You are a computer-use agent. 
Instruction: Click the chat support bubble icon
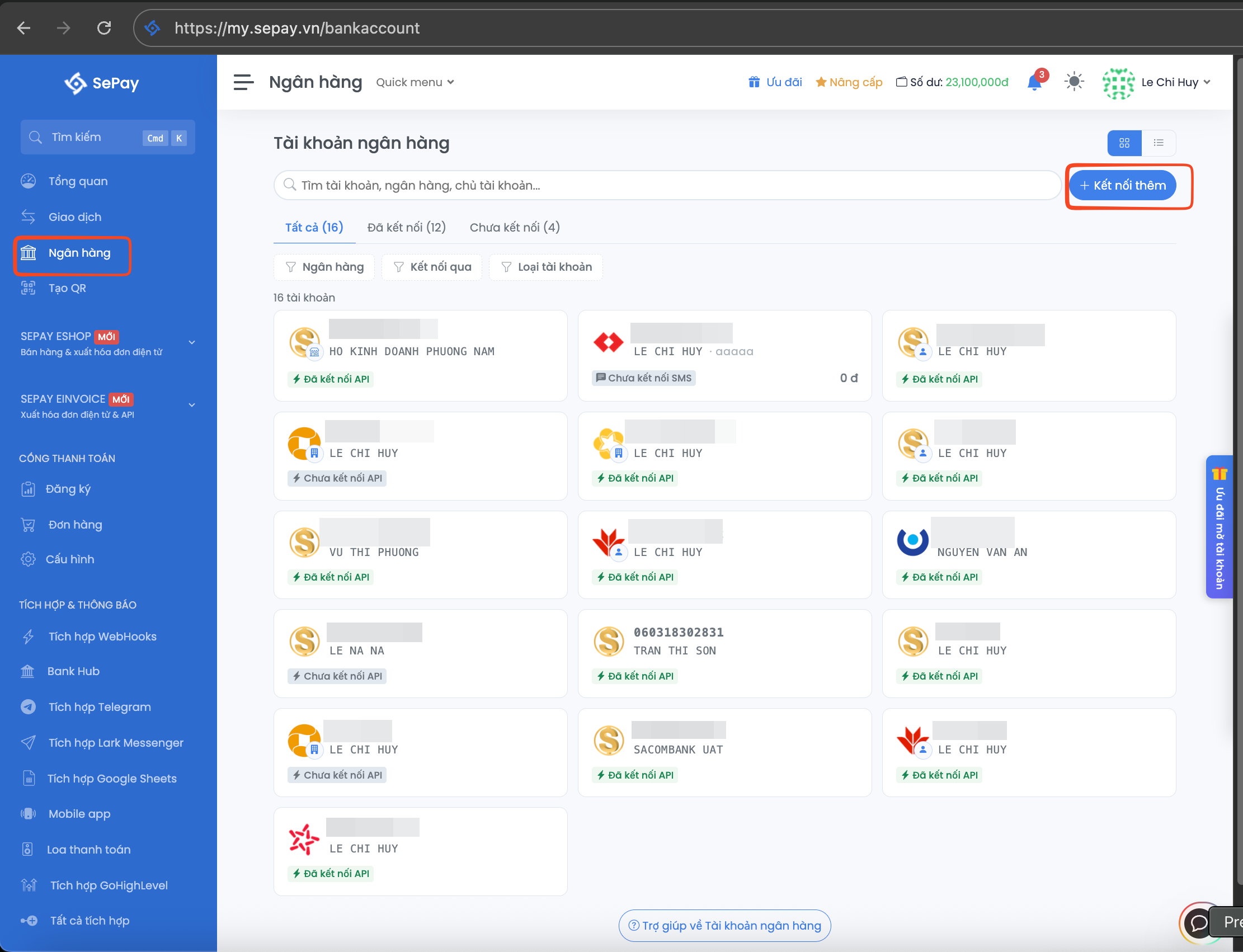click(1199, 923)
